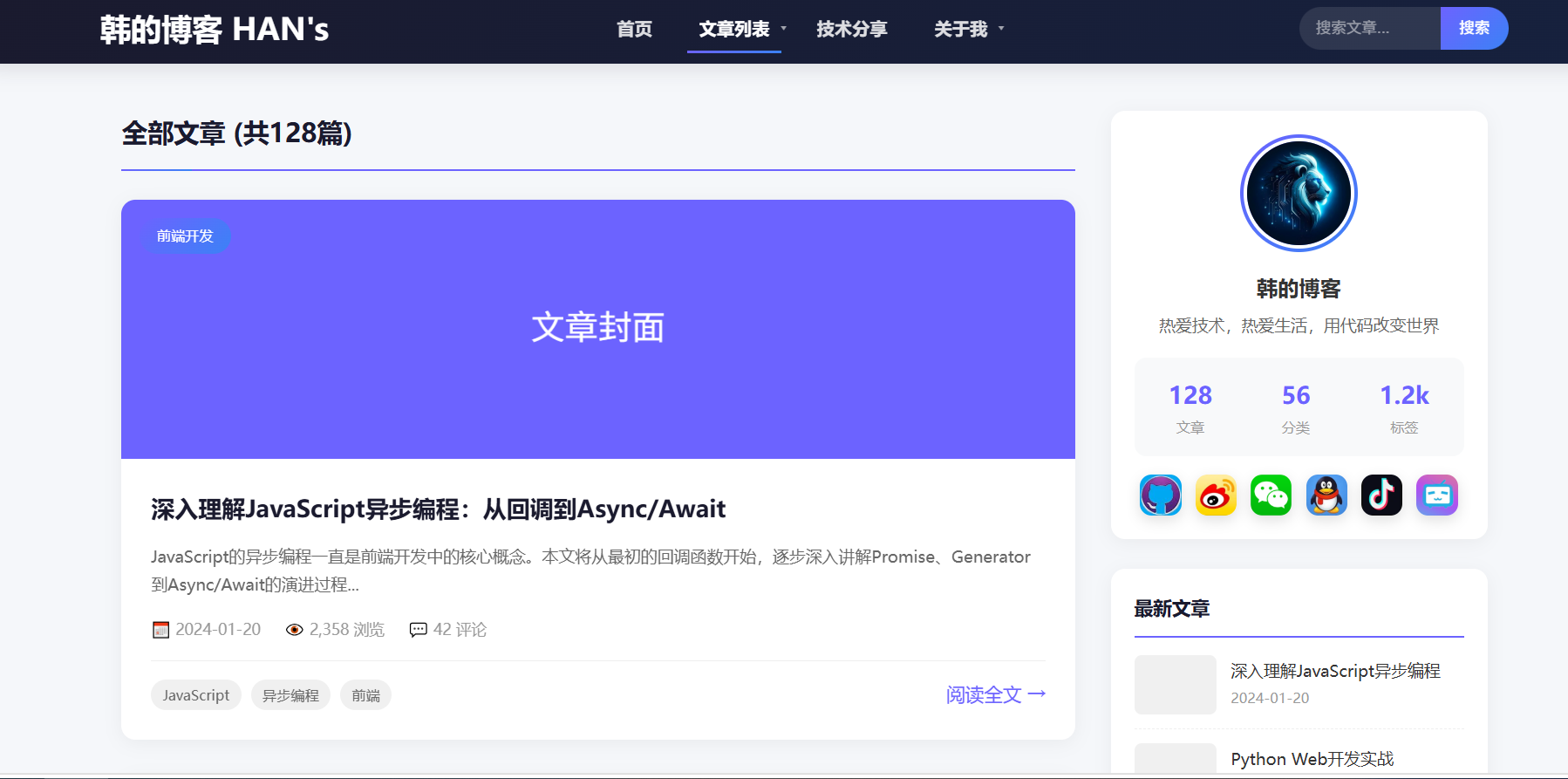Click the 文章封面 cover image
The width and height of the screenshot is (1568, 779).
point(598,329)
